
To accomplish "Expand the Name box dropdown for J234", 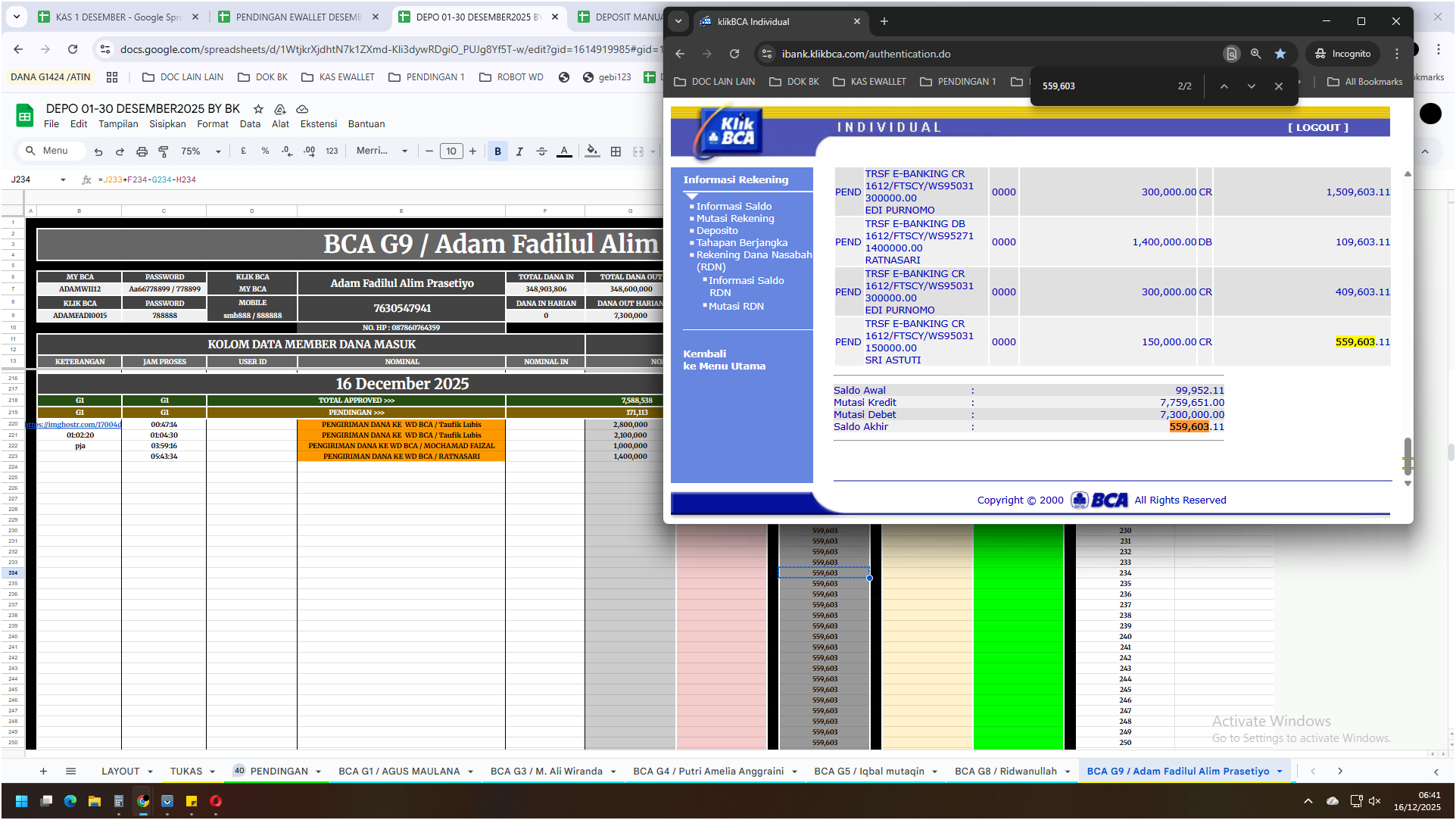I will 63,180.
